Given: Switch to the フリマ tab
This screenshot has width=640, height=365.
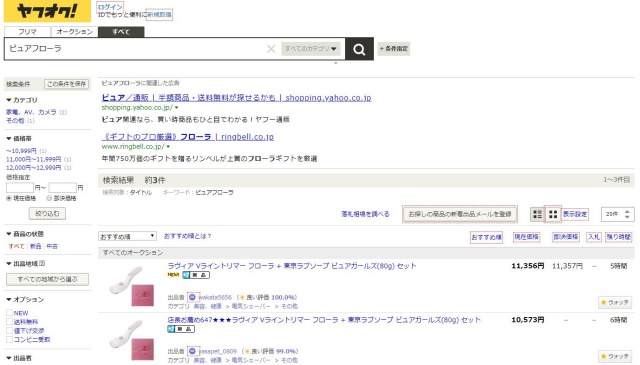Looking at the screenshot, I should [x=27, y=32].
